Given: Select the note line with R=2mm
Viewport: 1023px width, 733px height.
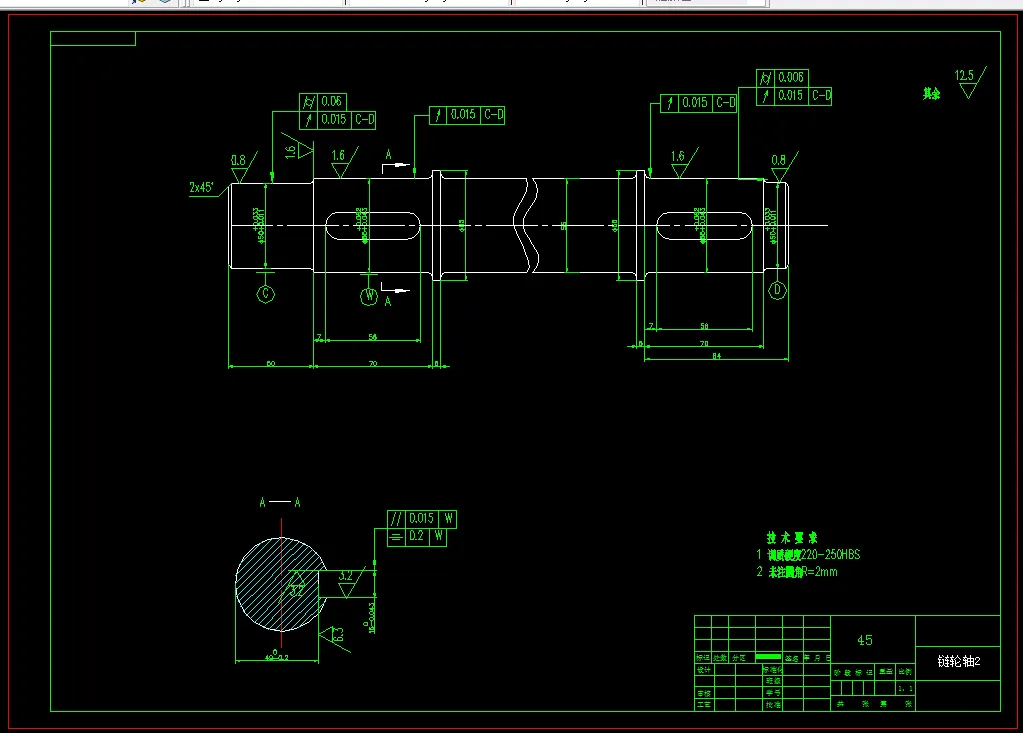Looking at the screenshot, I should pos(797,572).
